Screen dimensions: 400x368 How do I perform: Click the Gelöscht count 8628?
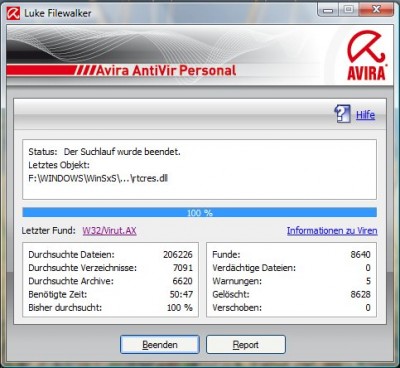pyautogui.click(x=360, y=294)
